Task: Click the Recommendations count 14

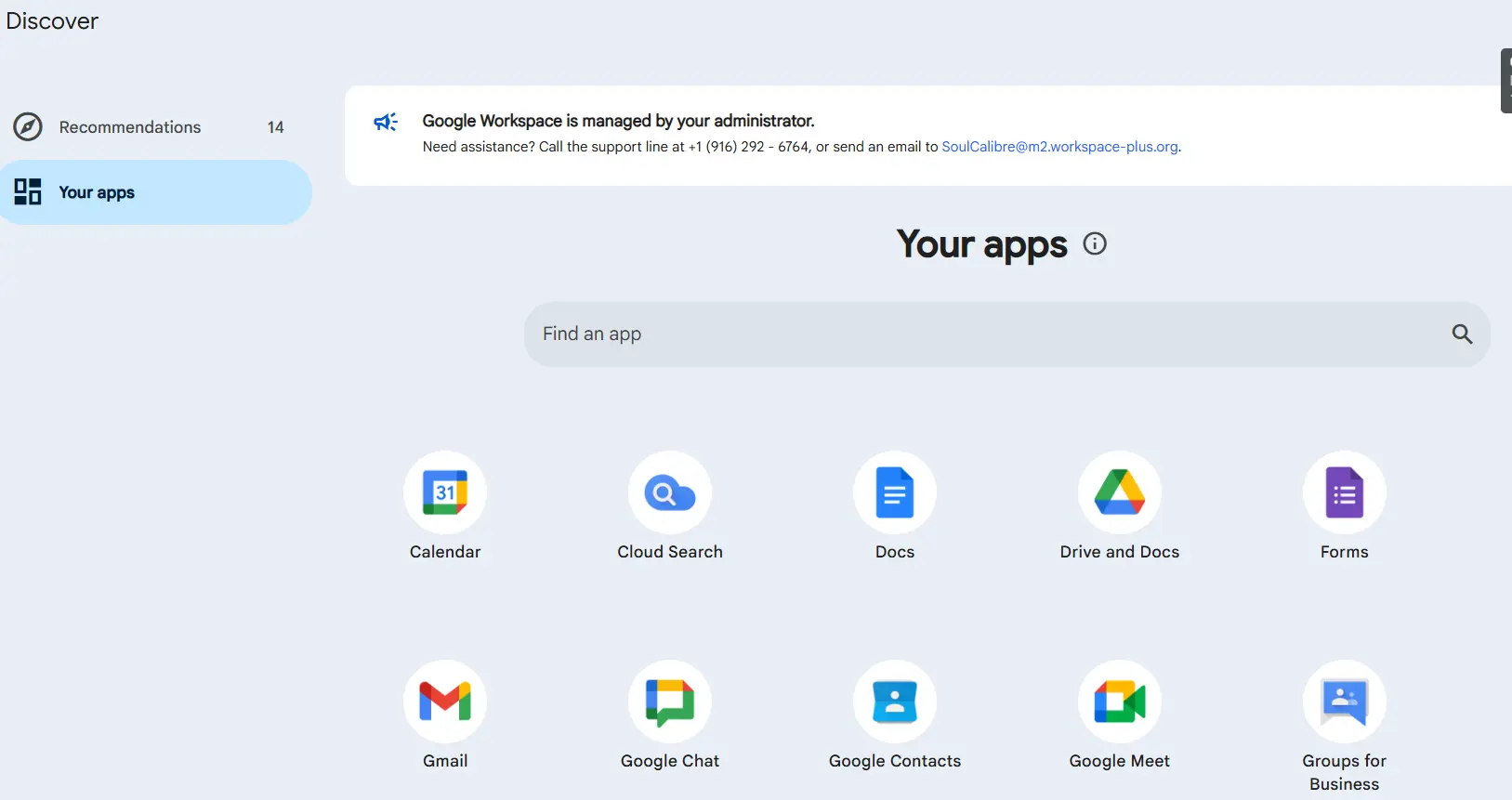Action: [x=275, y=127]
